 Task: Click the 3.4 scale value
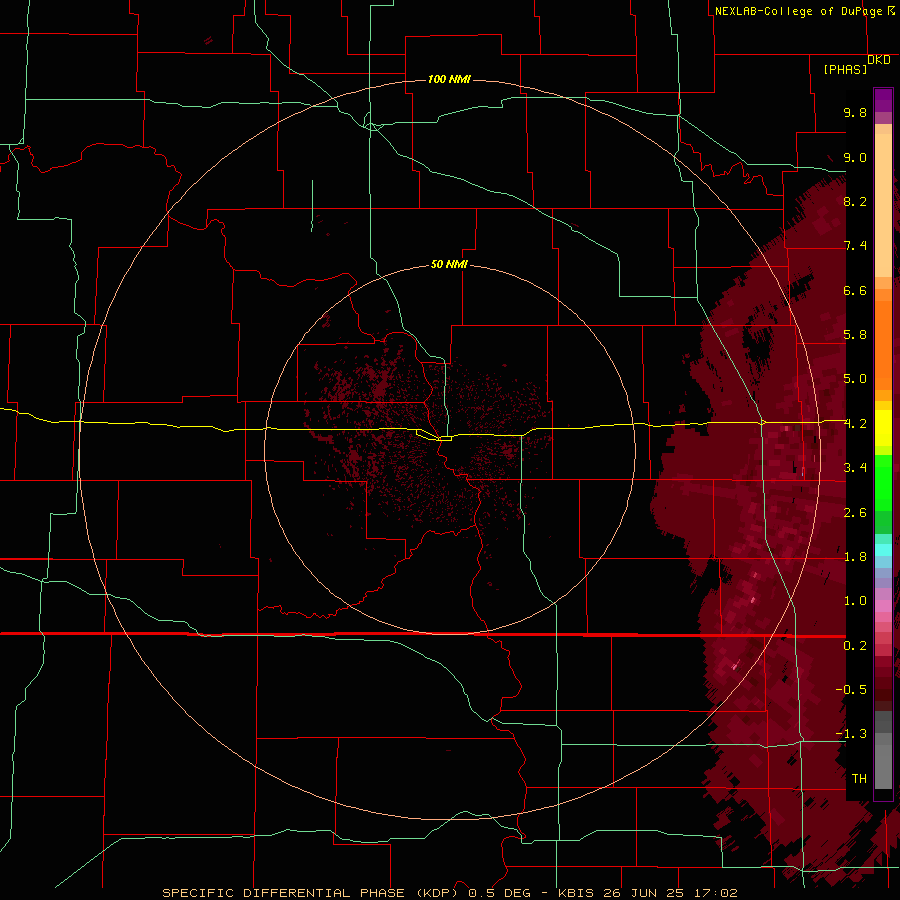click(855, 468)
